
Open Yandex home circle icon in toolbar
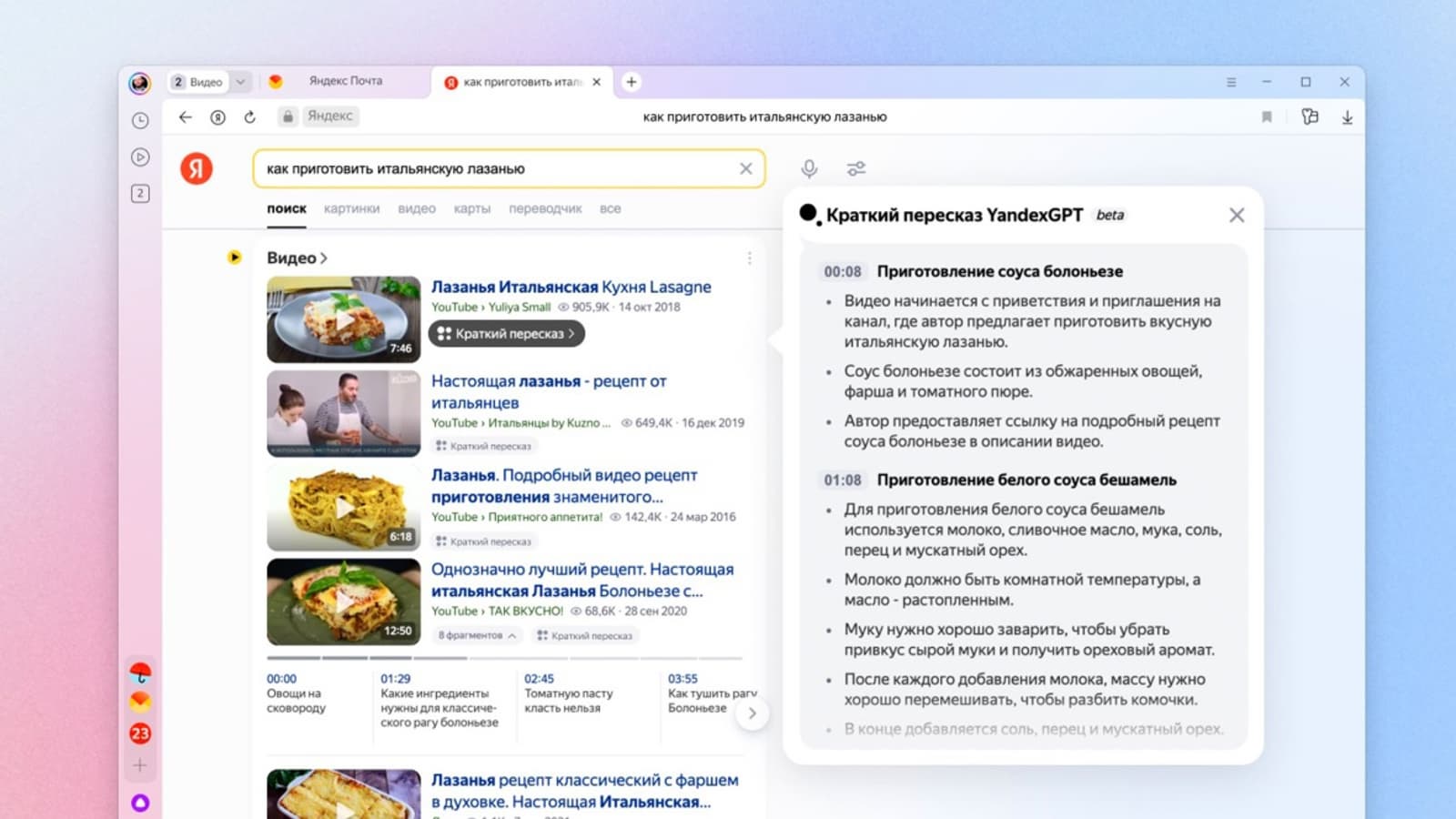(x=217, y=116)
